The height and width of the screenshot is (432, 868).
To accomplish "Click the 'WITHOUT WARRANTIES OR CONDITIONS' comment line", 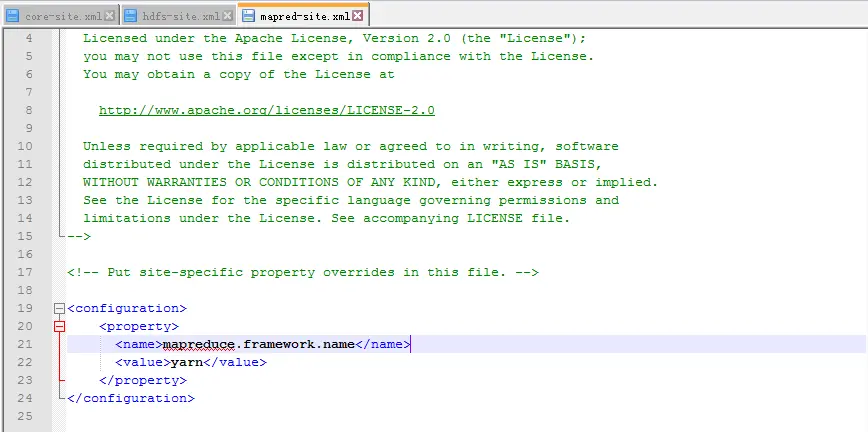I will [x=370, y=182].
